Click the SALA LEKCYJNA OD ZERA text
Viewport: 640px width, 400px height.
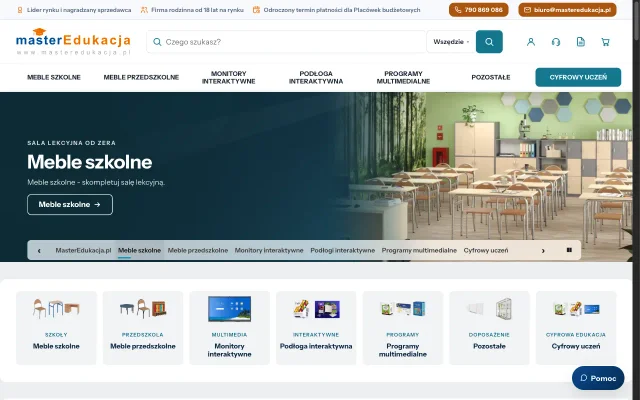(x=71, y=143)
